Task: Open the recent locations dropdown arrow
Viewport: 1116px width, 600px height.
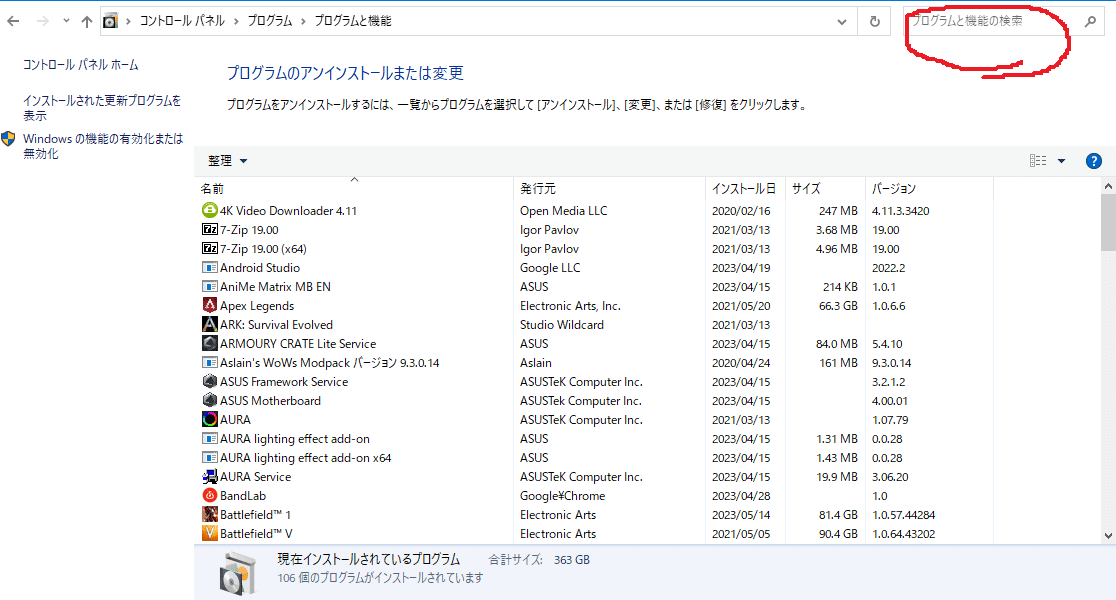Action: [66, 21]
